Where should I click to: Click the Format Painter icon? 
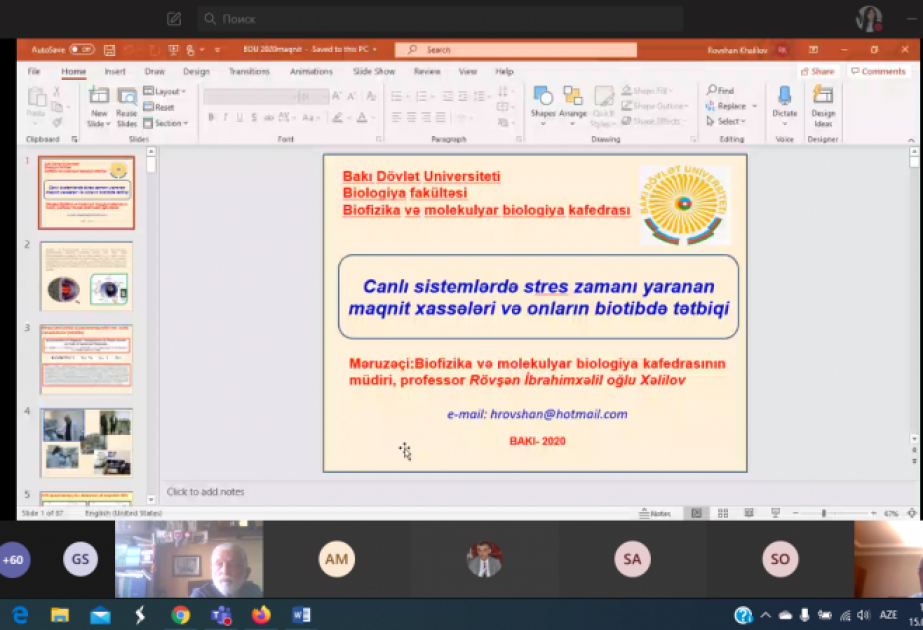tap(57, 122)
